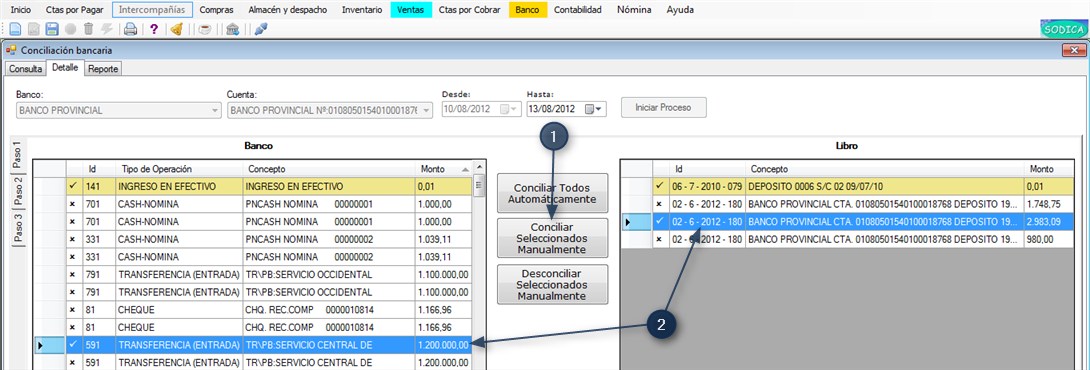Click the trash can delete icon
Screen dimensions: 1090x370
88,29
